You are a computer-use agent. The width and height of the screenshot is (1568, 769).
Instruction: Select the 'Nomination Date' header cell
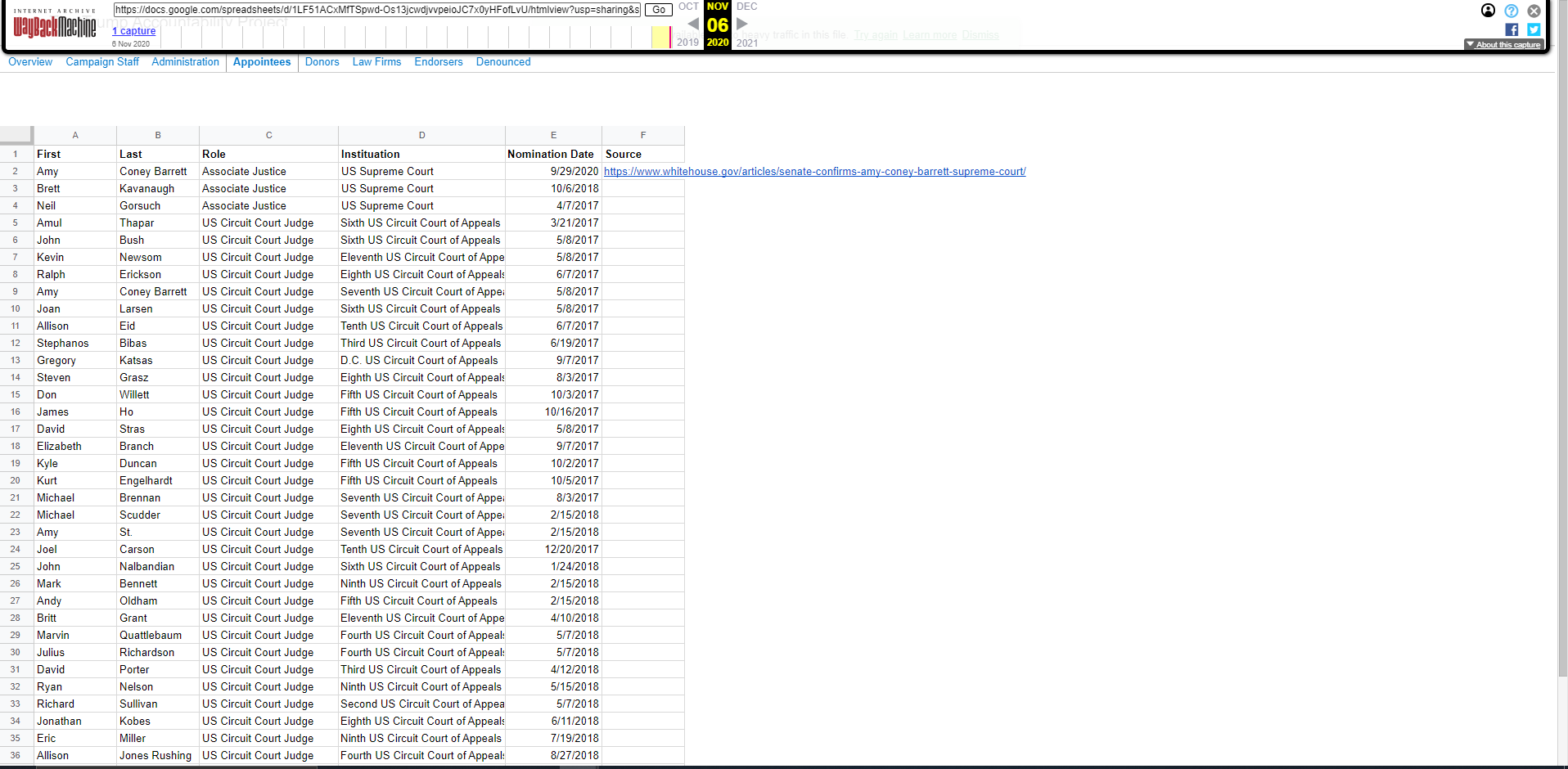[x=553, y=155]
